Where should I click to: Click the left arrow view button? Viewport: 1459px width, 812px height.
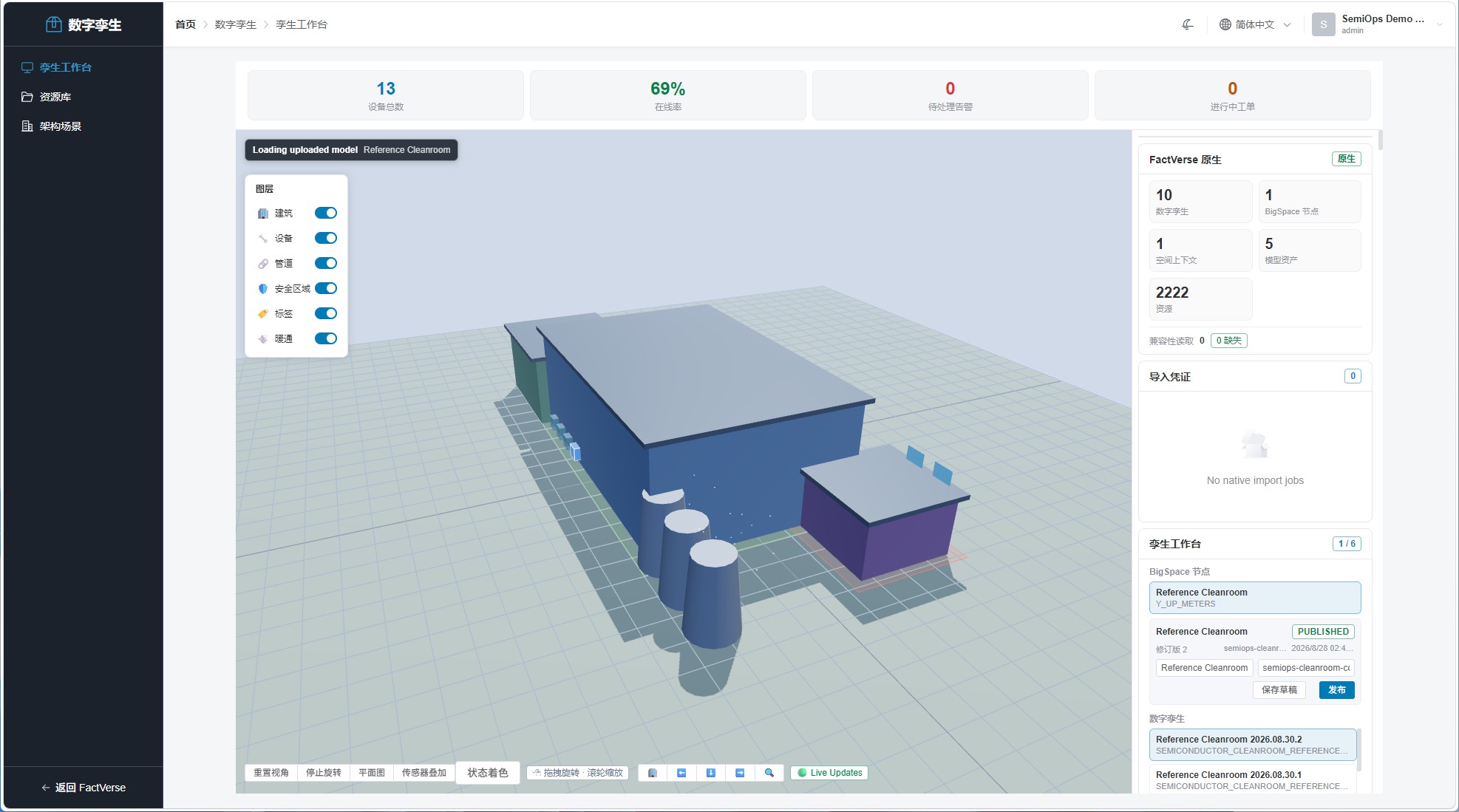[681, 773]
